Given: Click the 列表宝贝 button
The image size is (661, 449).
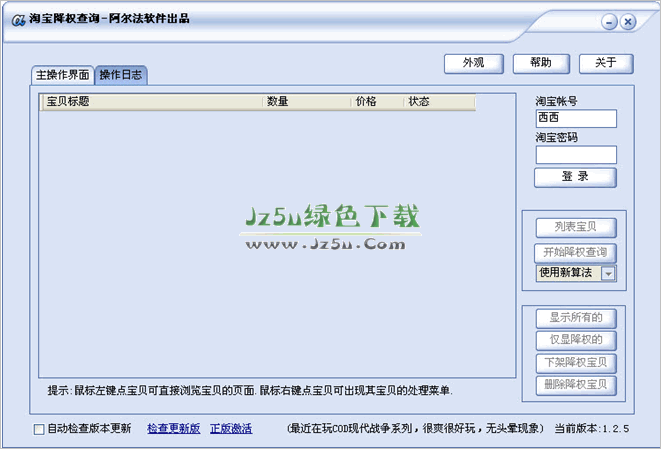Looking at the screenshot, I should pyautogui.click(x=576, y=228).
